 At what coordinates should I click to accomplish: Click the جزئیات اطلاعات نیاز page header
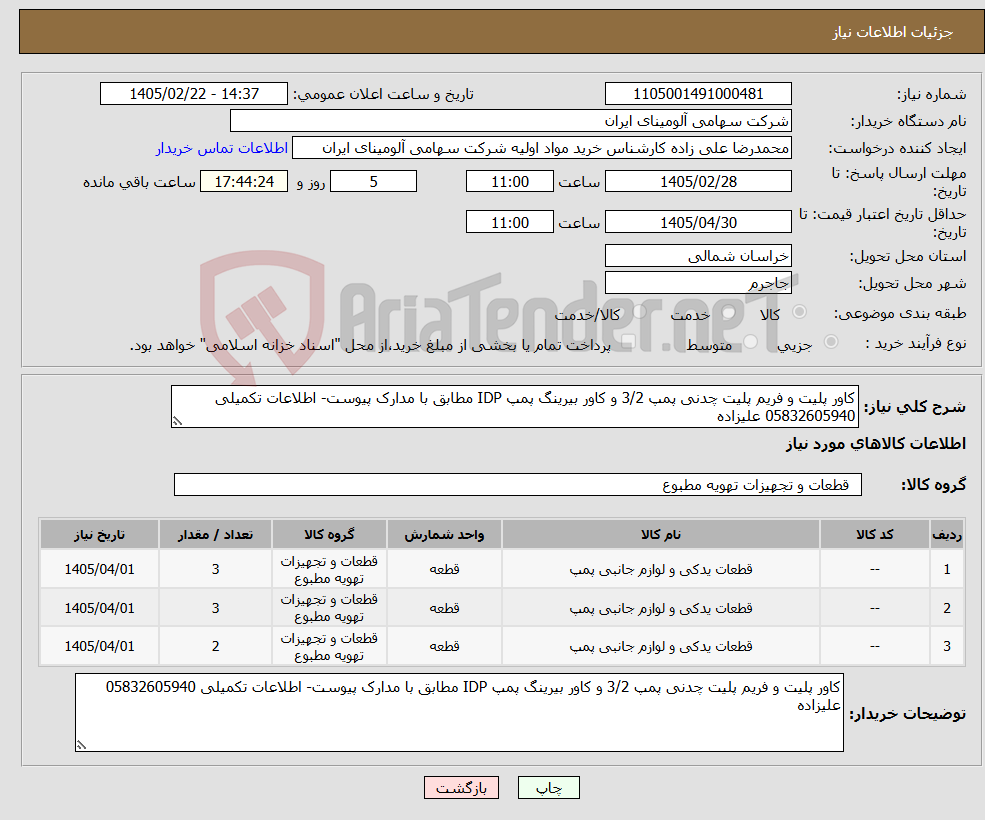point(892,32)
